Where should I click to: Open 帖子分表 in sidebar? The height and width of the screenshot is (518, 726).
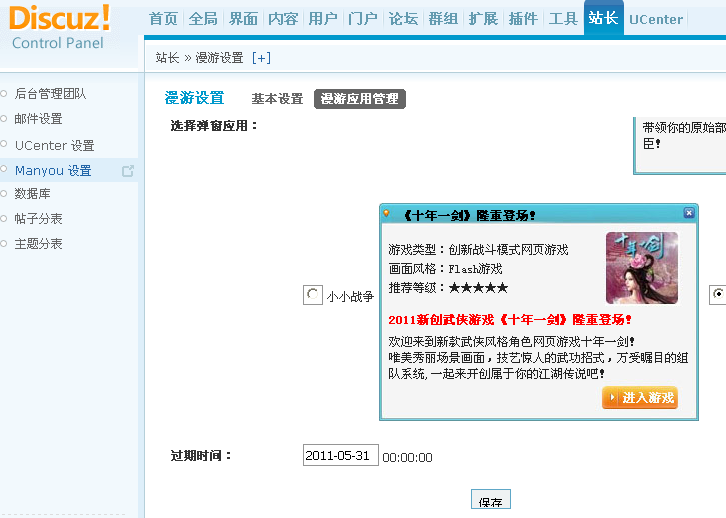tap(38, 218)
